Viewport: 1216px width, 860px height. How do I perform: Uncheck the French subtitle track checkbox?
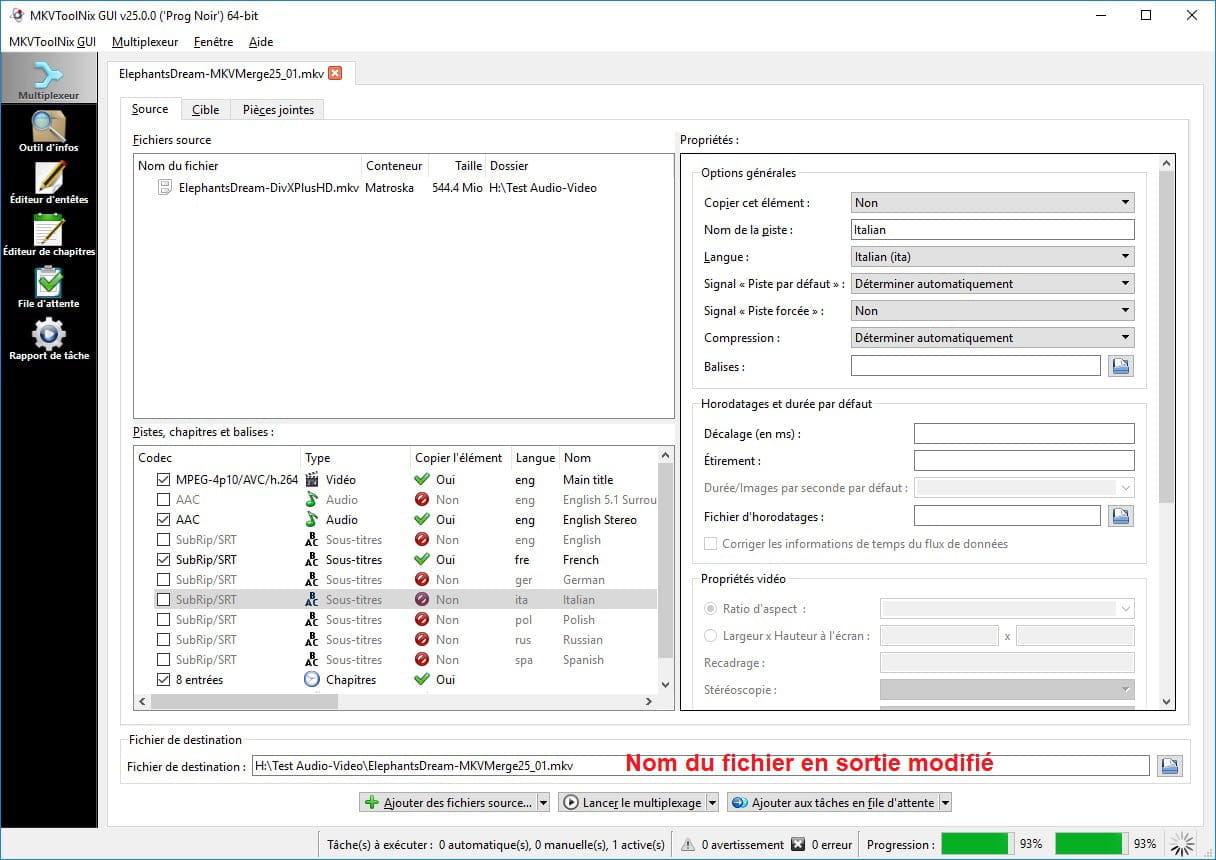click(163, 560)
